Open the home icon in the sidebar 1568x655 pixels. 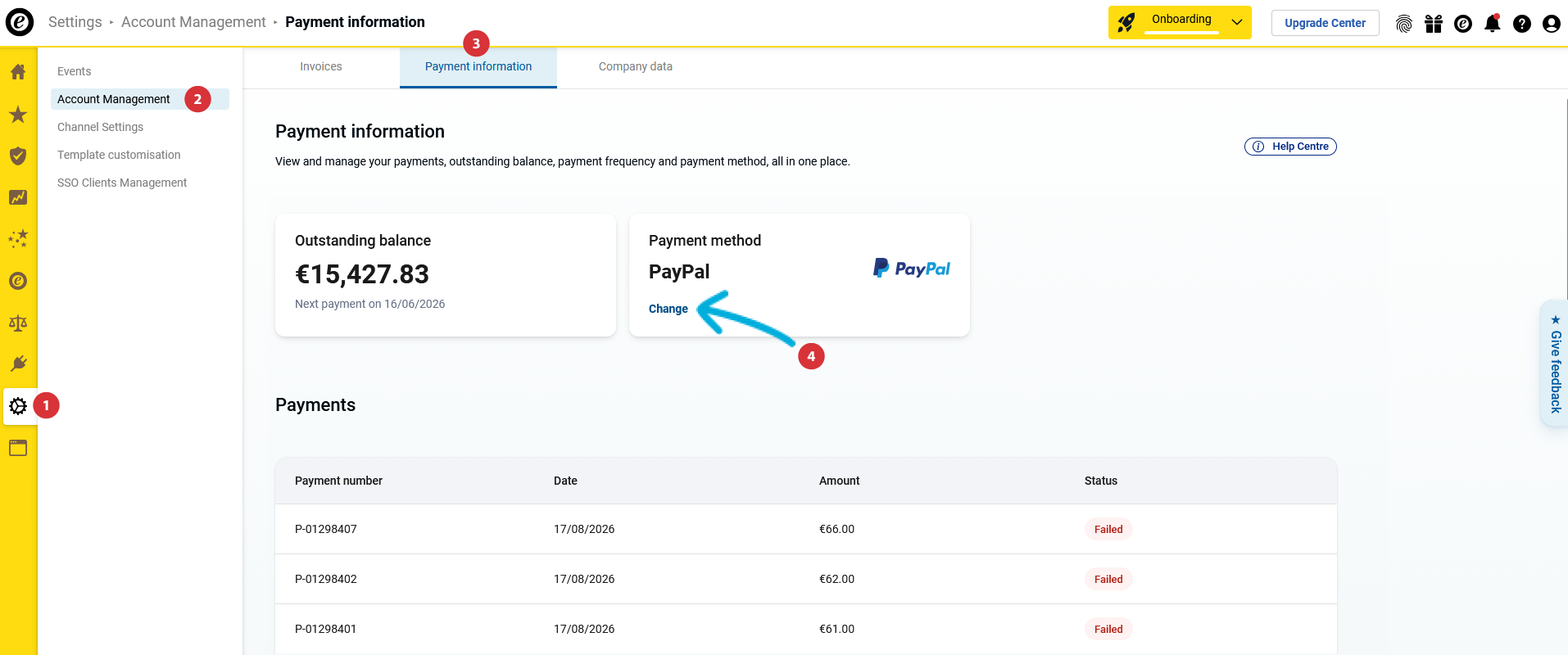tap(18, 72)
